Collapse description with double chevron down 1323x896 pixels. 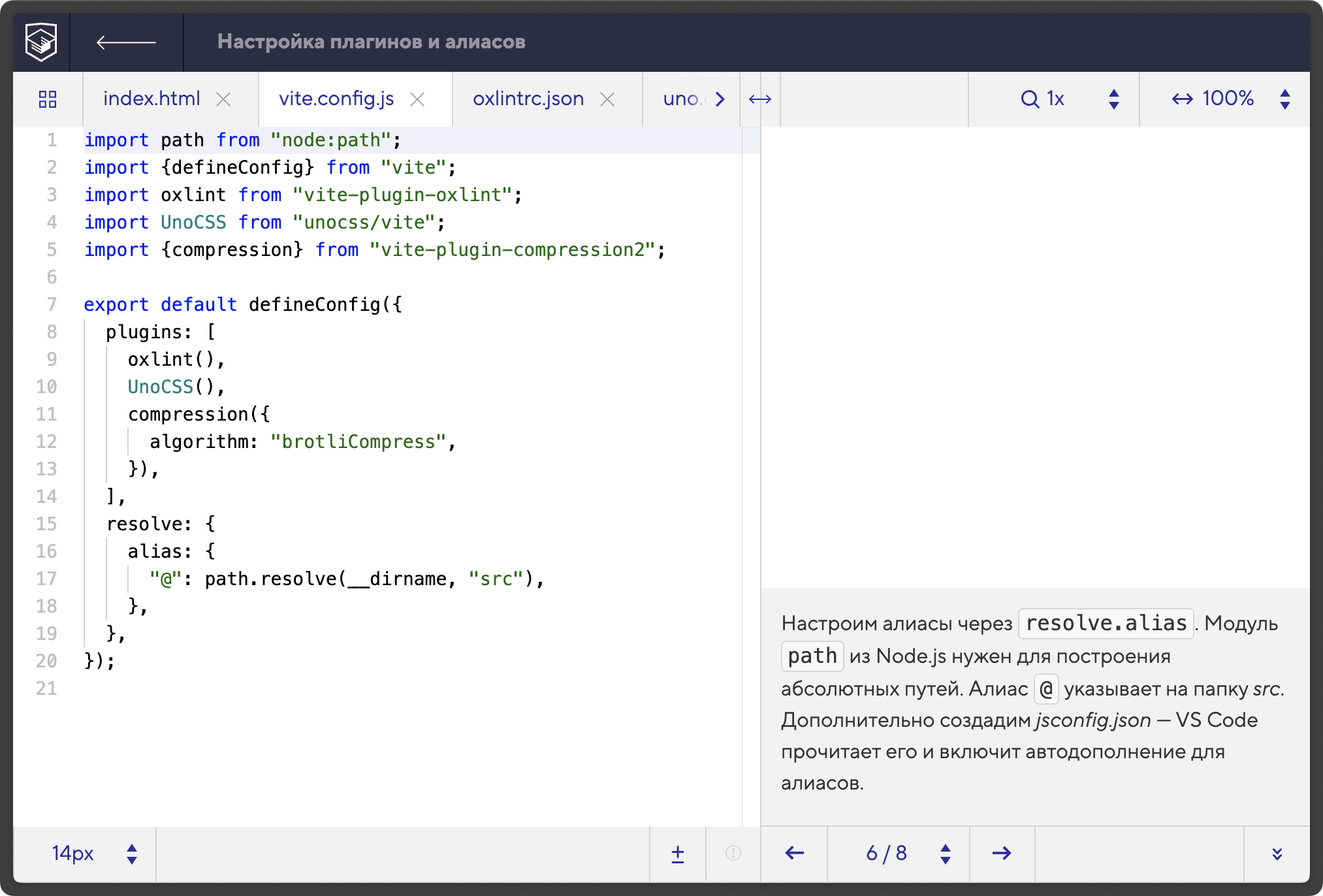(1277, 854)
